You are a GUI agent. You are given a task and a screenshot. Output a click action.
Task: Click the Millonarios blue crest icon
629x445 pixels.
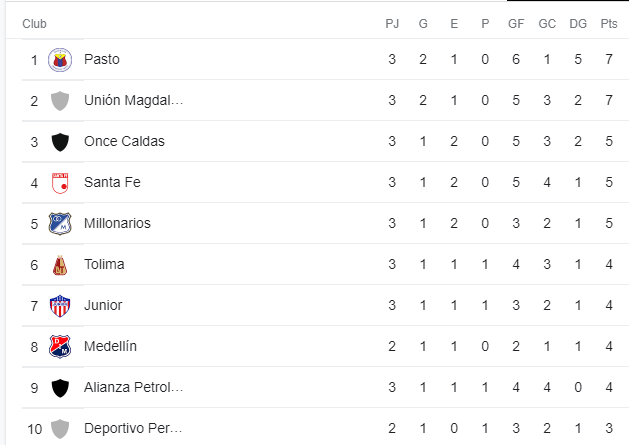[x=60, y=224]
